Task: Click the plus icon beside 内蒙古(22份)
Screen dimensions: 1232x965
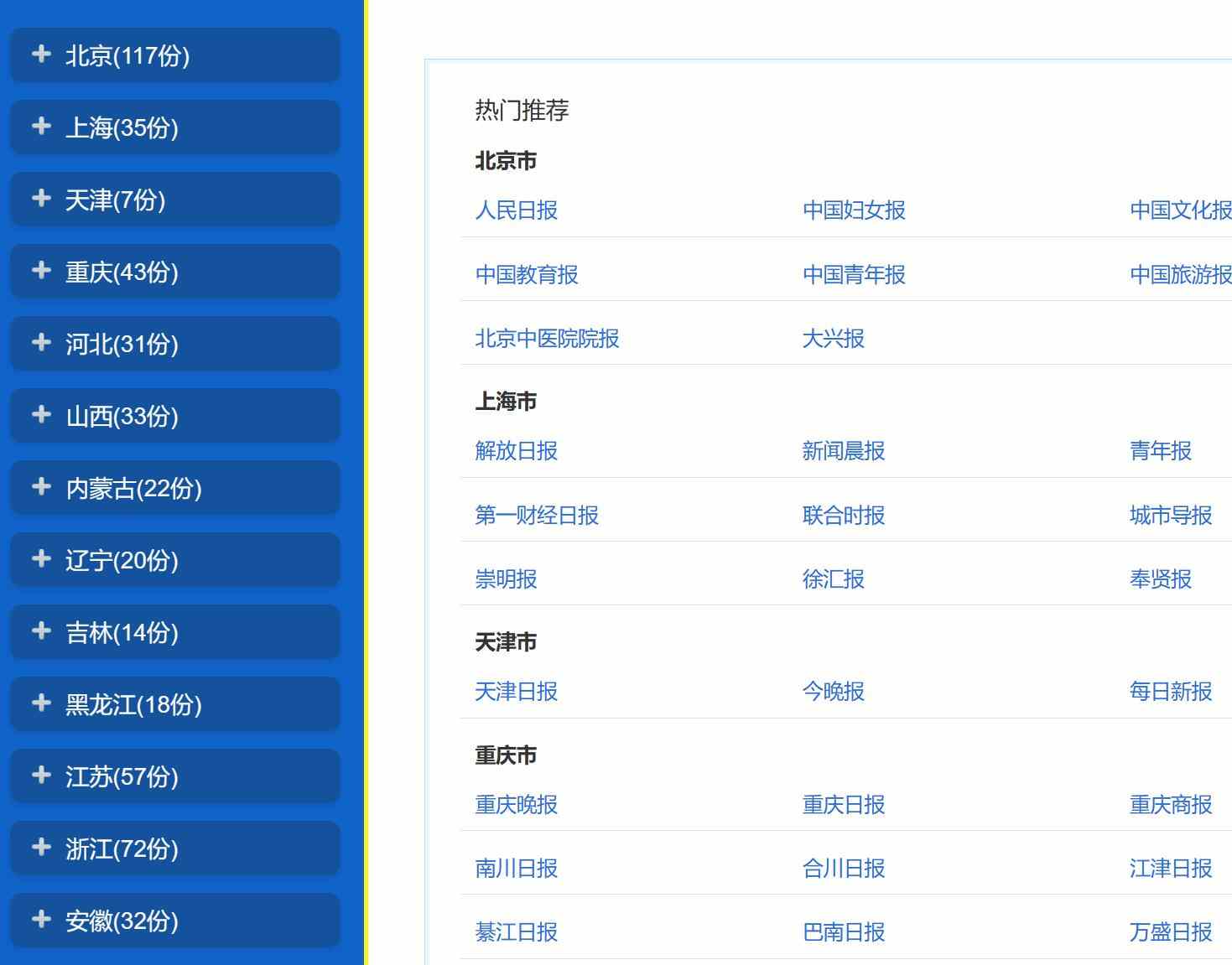Action: (x=41, y=487)
